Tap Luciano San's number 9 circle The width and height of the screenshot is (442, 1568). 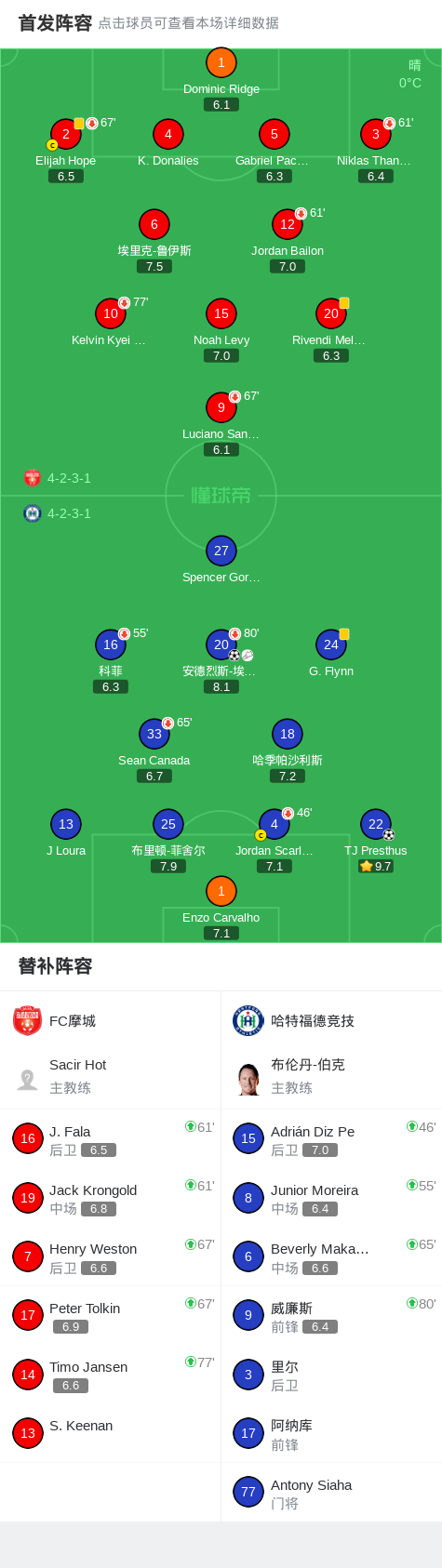[221, 407]
